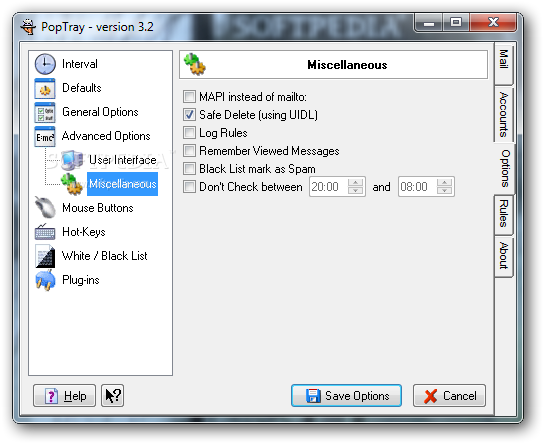544x444 pixels.
Task: Select the Options tab
Action: point(505,168)
